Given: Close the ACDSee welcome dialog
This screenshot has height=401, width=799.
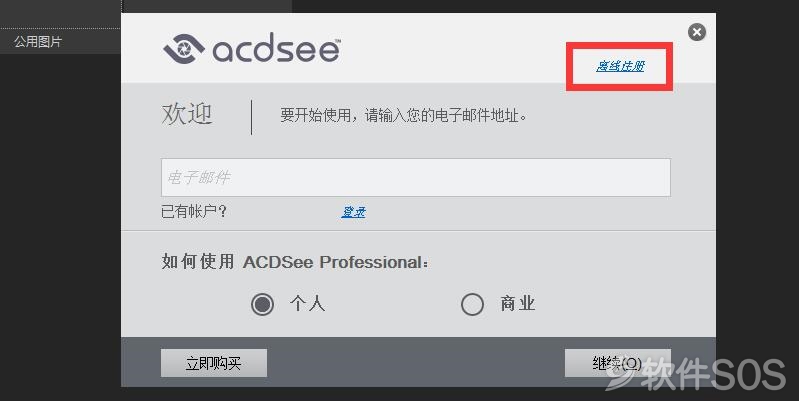Looking at the screenshot, I should click(697, 32).
